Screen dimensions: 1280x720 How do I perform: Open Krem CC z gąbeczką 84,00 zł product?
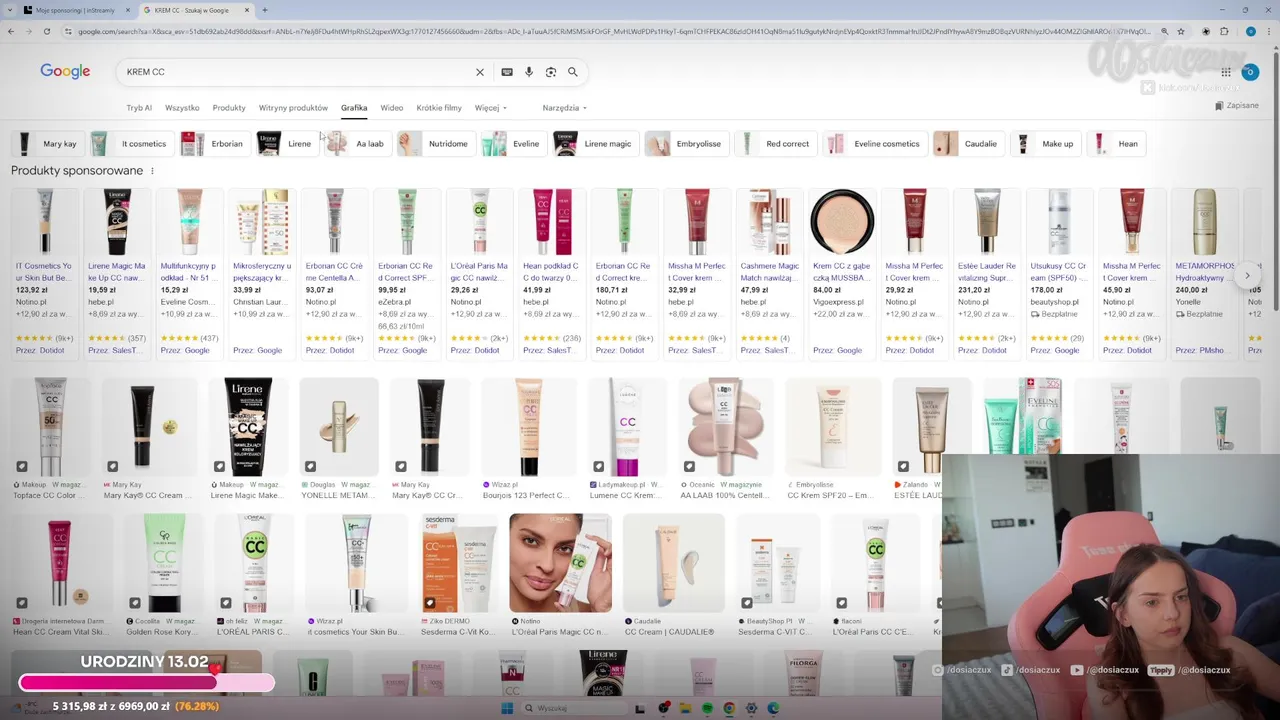[842, 272]
